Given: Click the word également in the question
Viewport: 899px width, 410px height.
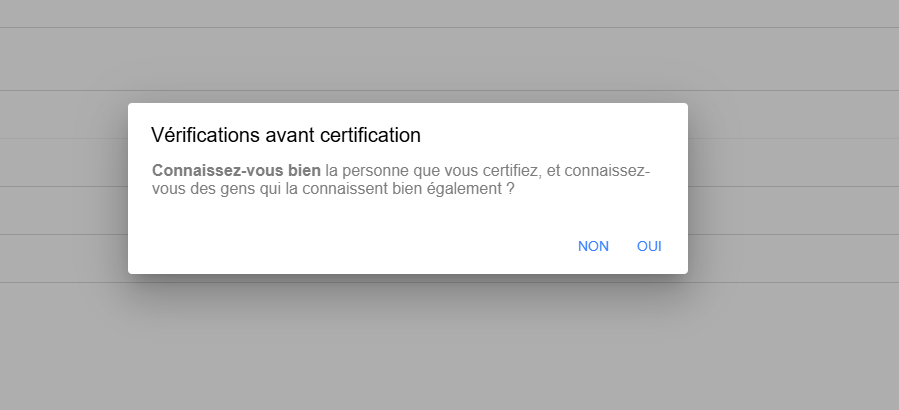Looking at the screenshot, I should coord(464,189).
